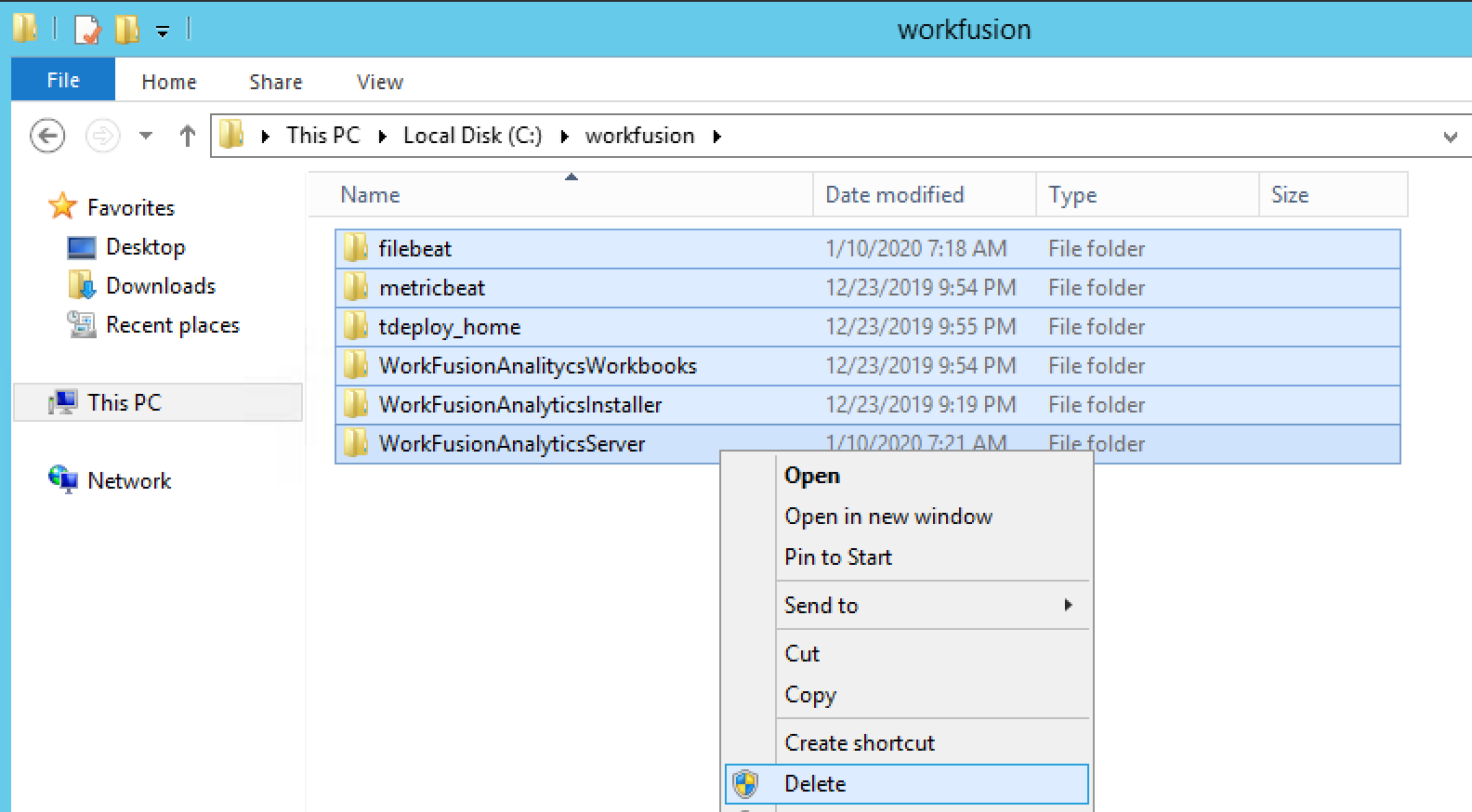Open the Customize Quick Access Toolbar dropdown
Image resolution: width=1472 pixels, height=812 pixels.
point(162,32)
